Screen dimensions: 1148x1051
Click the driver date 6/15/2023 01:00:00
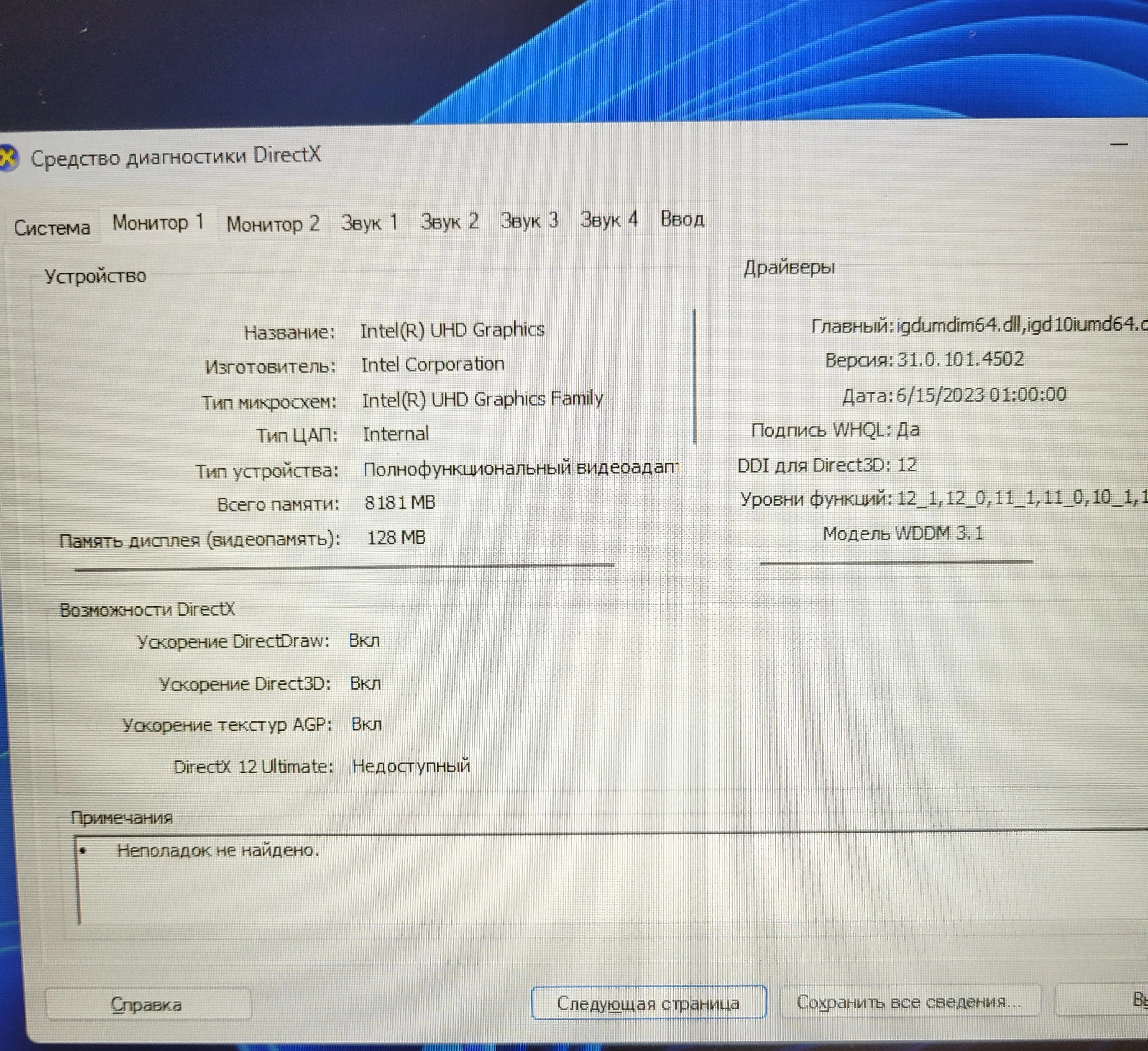pos(981,394)
